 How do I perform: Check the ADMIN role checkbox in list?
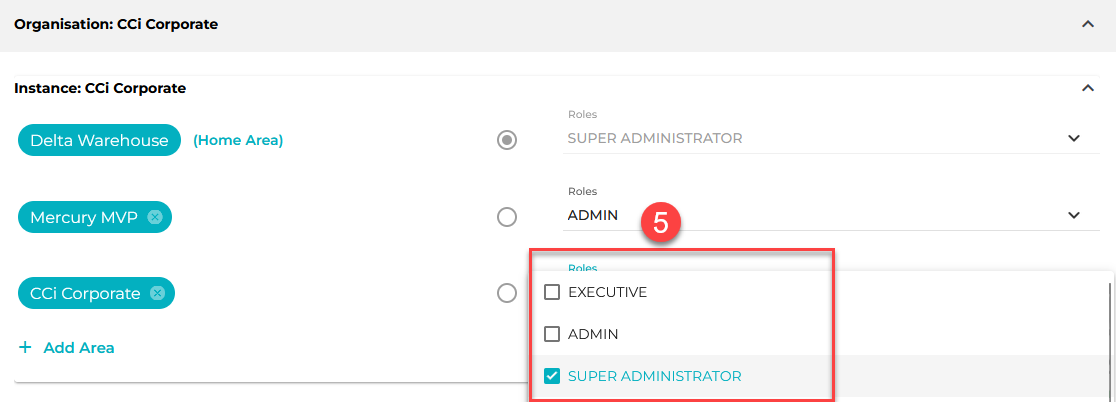552,334
